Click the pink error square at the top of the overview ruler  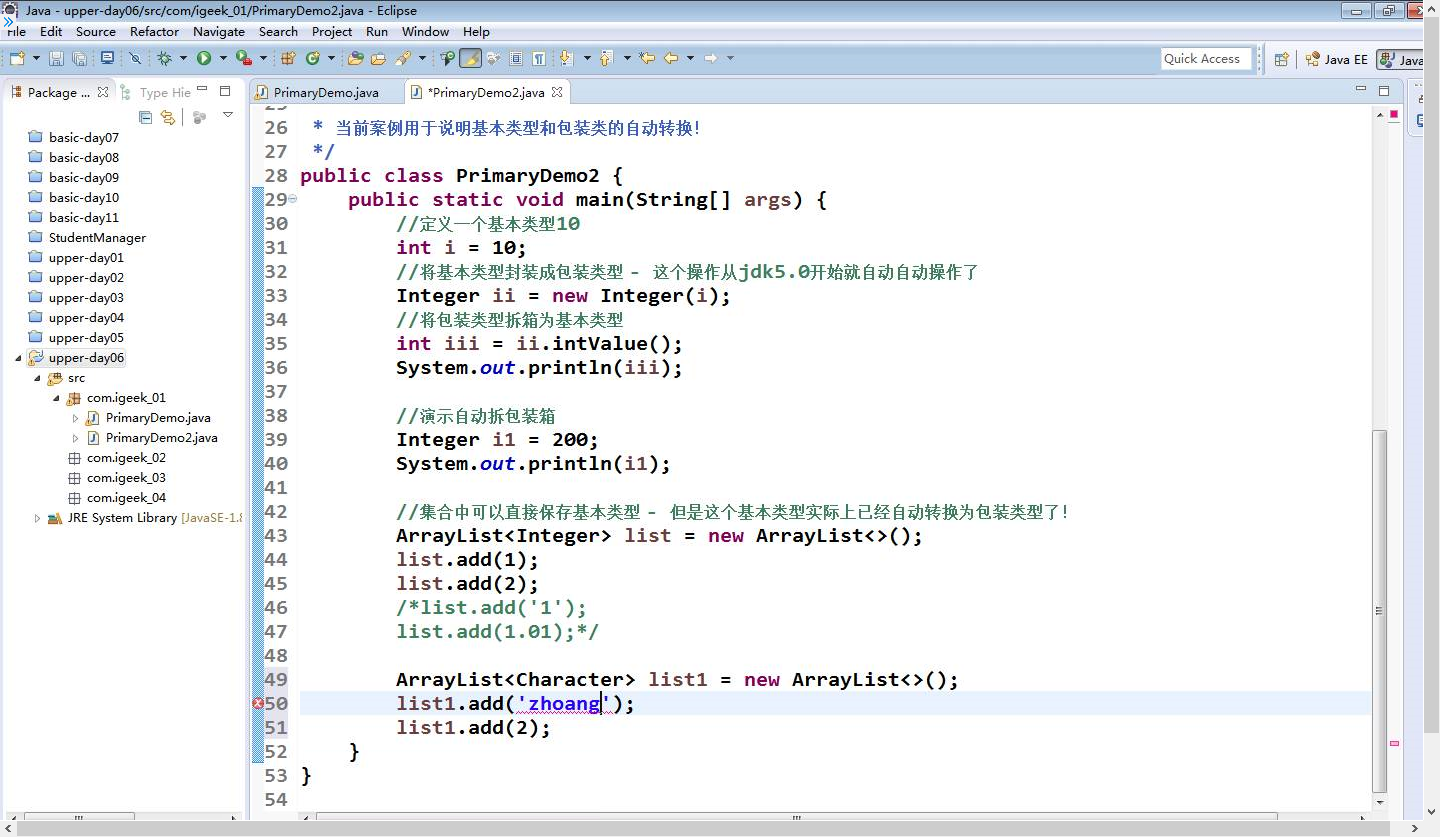[1394, 115]
